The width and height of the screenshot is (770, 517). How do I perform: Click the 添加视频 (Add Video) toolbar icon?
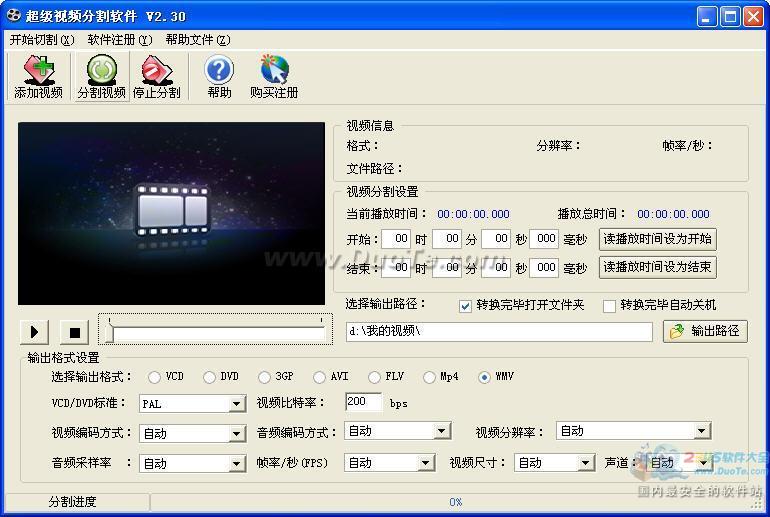(38, 76)
